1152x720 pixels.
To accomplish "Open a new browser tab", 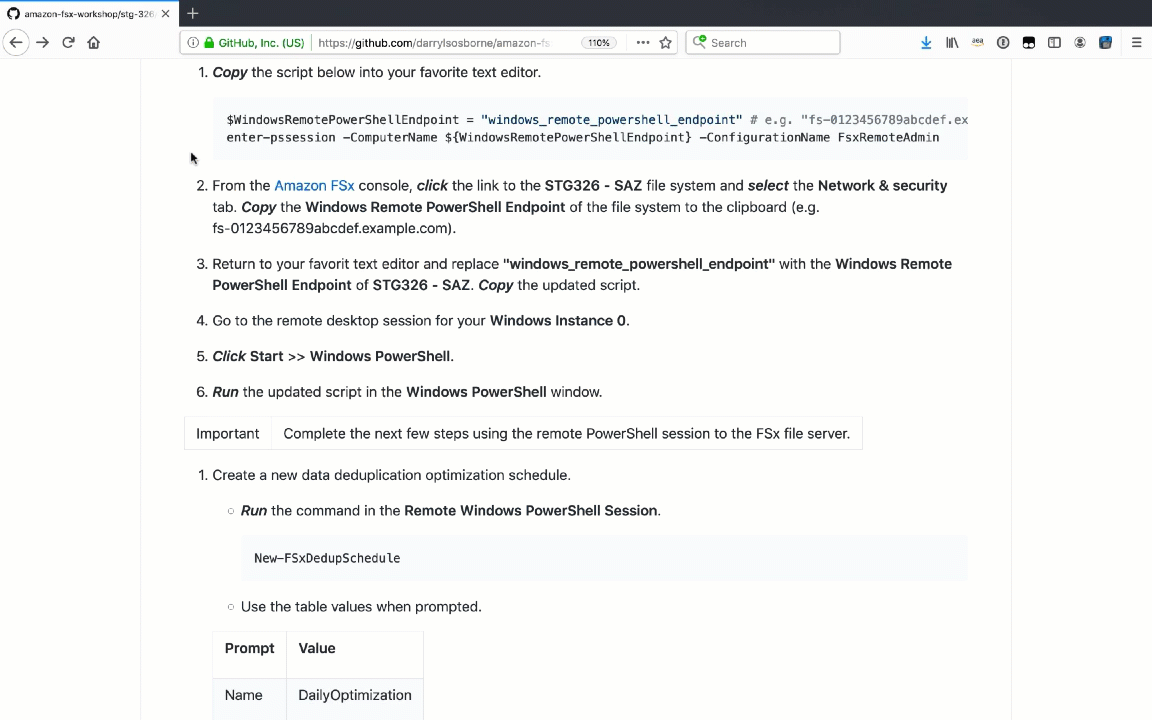I will coord(192,13).
